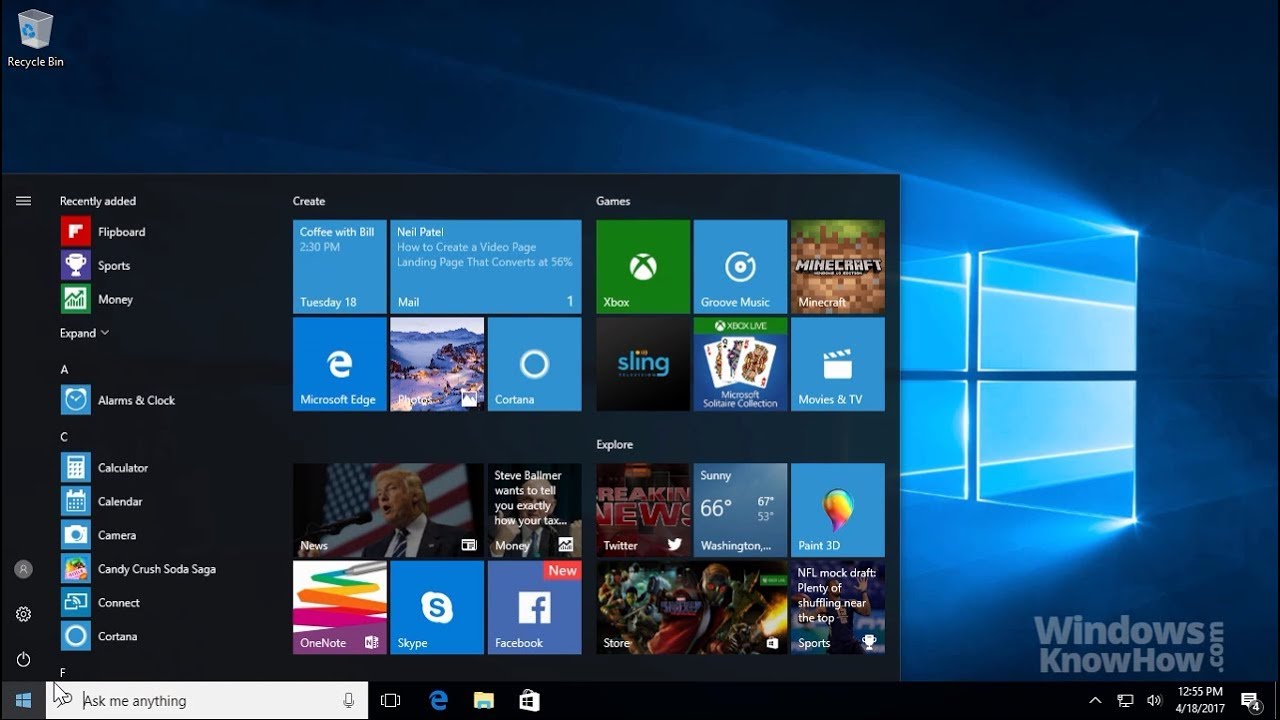Open Settings gear in Start menu

[23, 614]
